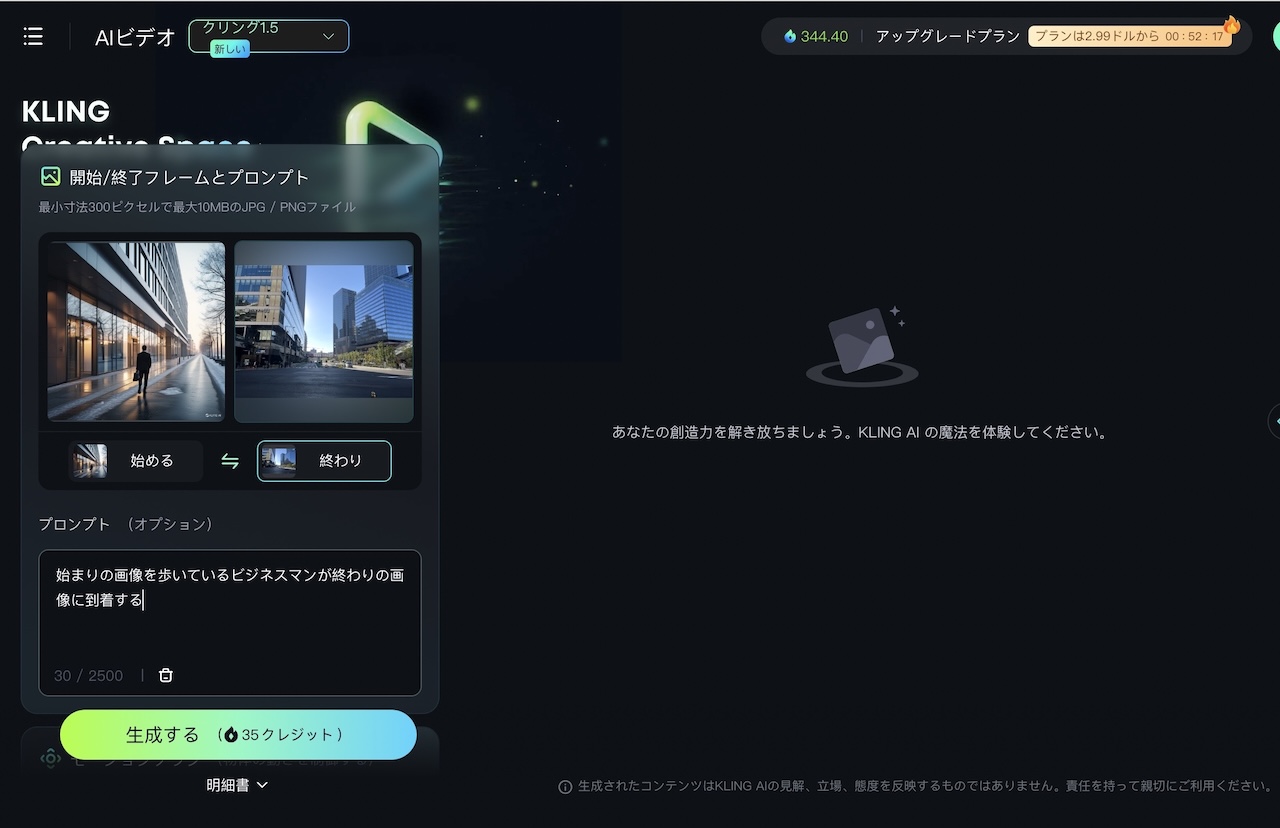Click the collapsed panel handle on right edge
The image size is (1280, 828).
click(1274, 421)
